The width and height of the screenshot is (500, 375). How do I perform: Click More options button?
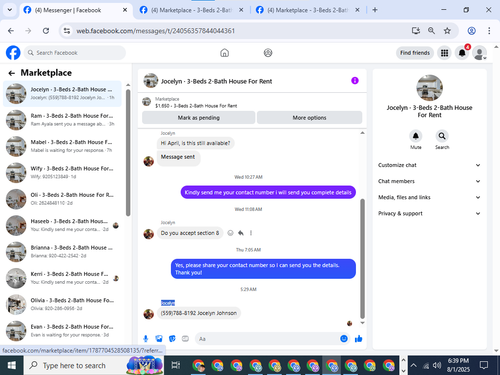[309, 118]
